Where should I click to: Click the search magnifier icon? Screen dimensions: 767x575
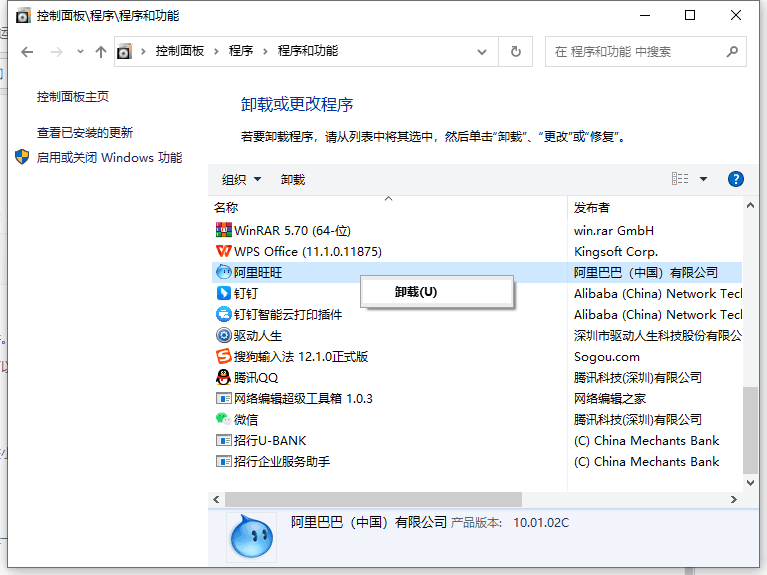point(732,51)
